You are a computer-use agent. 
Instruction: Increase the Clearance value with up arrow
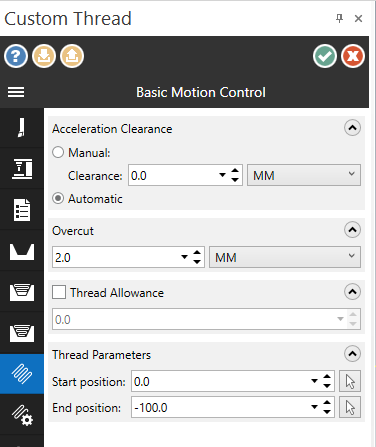point(235,170)
